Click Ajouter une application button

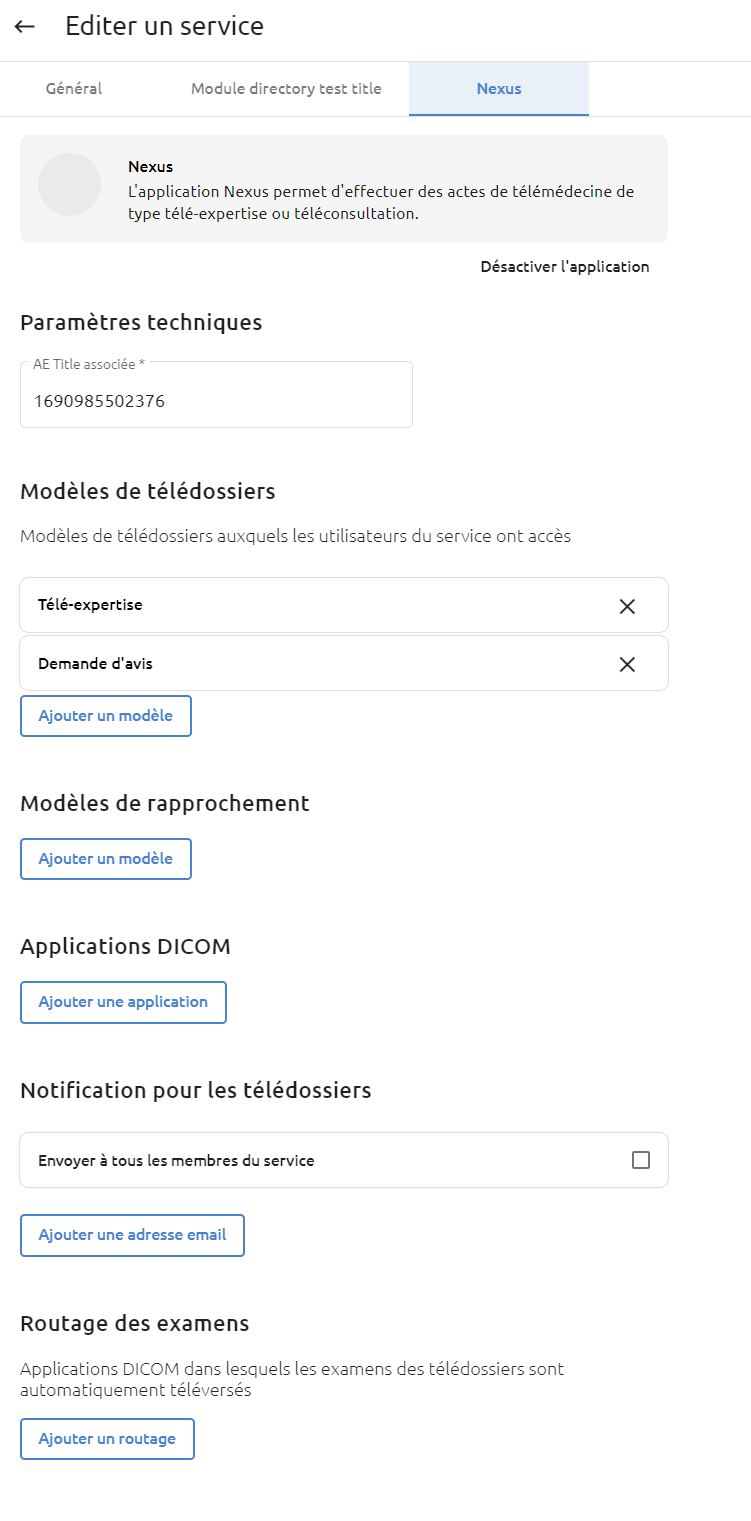(x=123, y=1002)
